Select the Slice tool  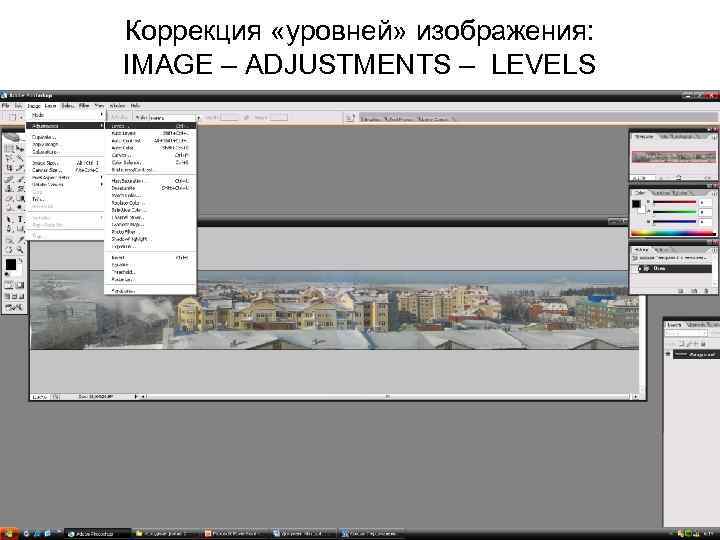click(20, 168)
